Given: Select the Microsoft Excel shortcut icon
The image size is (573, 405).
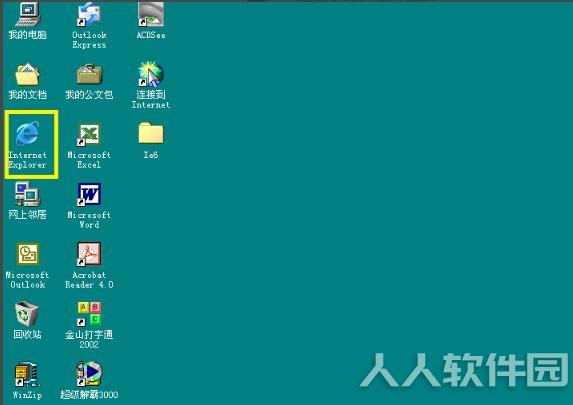Looking at the screenshot, I should click(89, 135).
